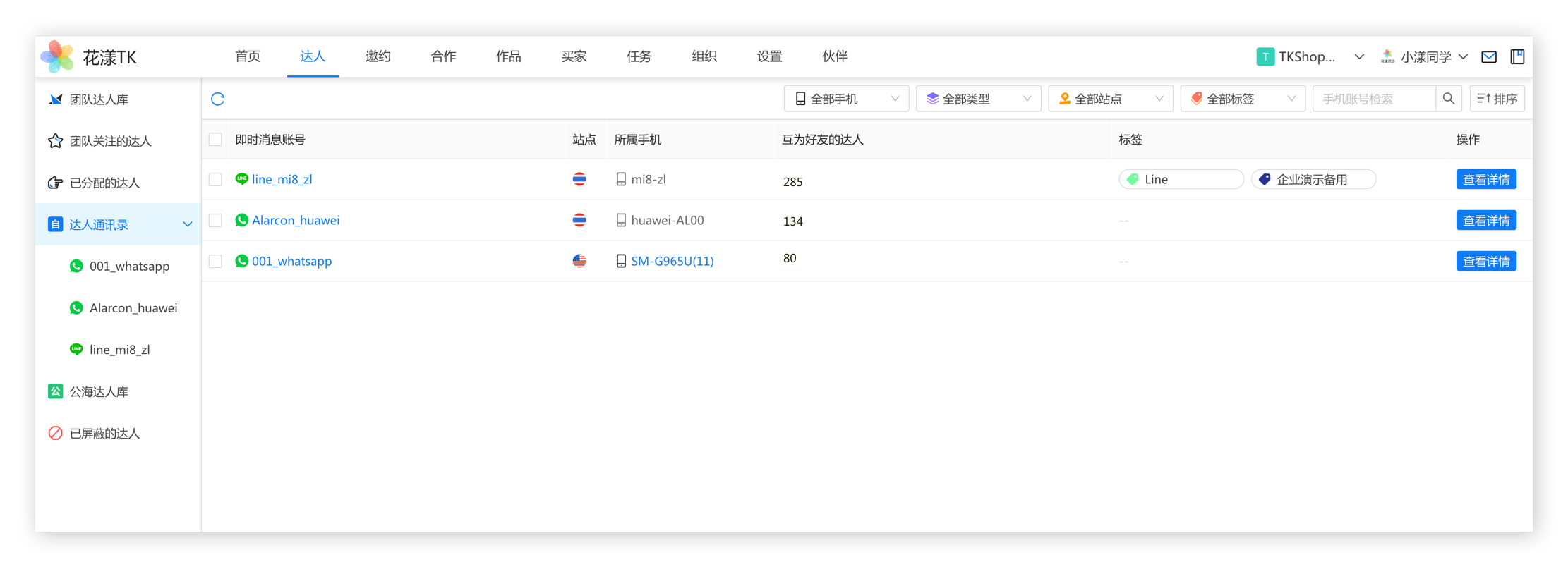Image resolution: width=1568 pixels, height=574 pixels.
Task: Go to the 作品 tab
Action: tap(508, 56)
